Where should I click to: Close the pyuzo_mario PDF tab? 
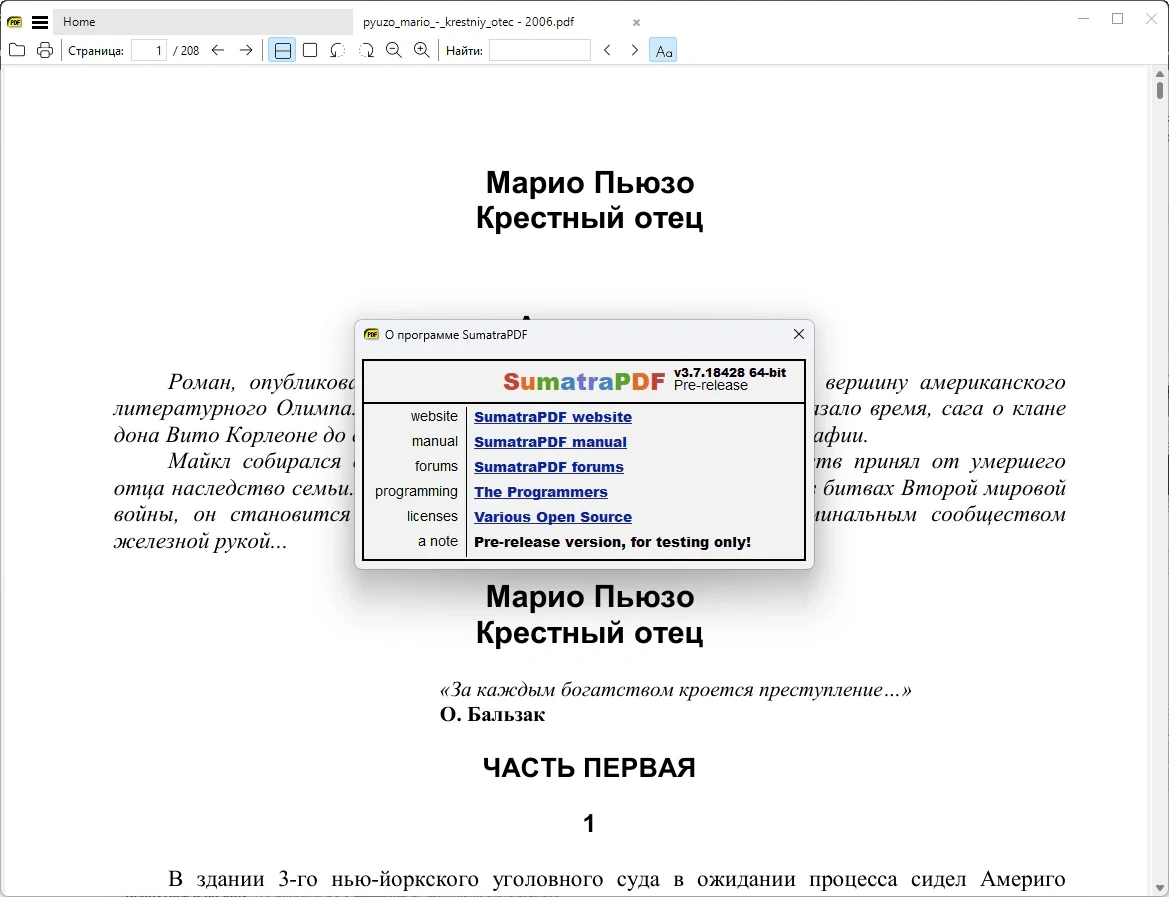click(x=636, y=23)
